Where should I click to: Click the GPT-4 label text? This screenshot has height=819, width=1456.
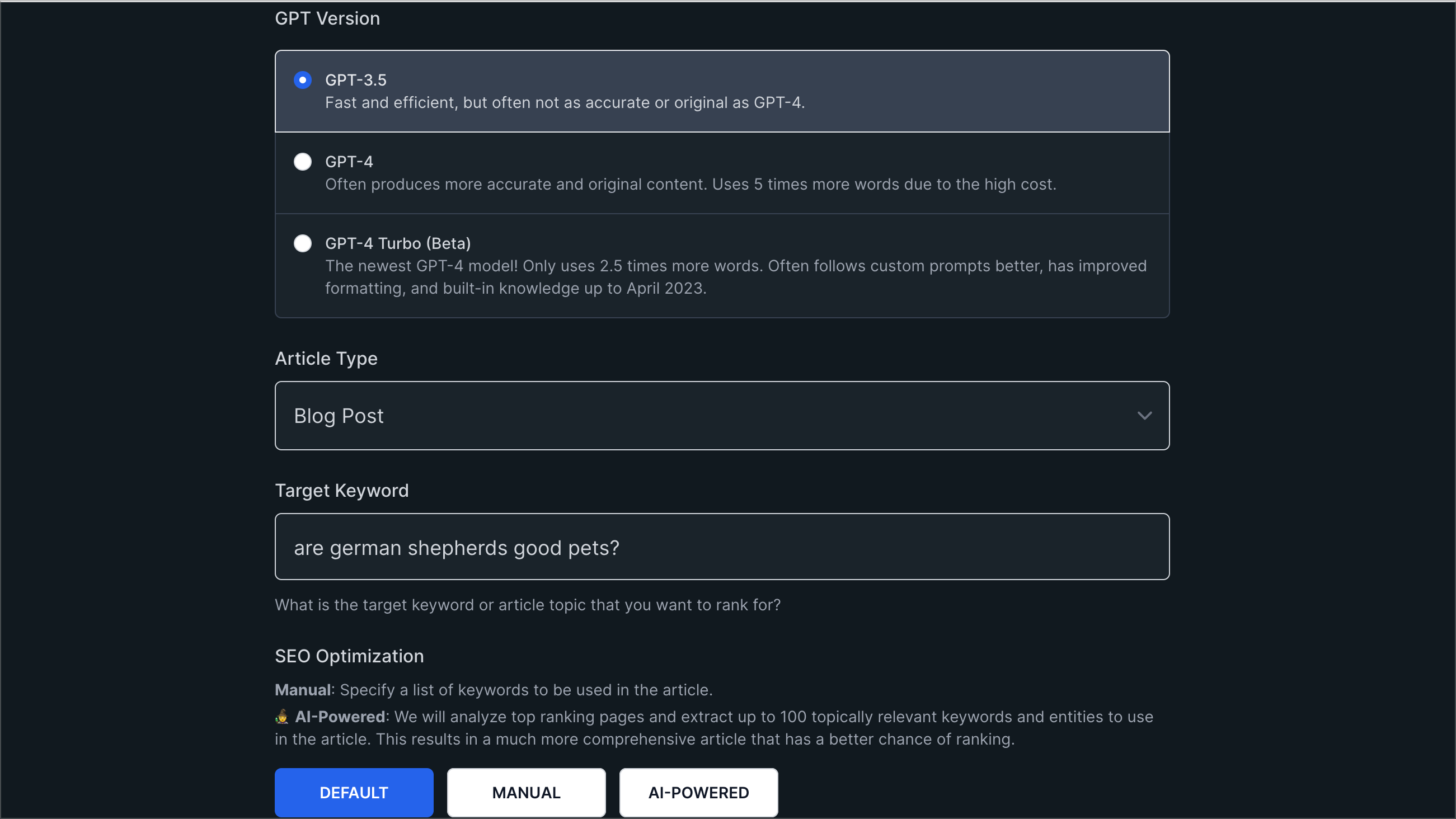tap(349, 162)
